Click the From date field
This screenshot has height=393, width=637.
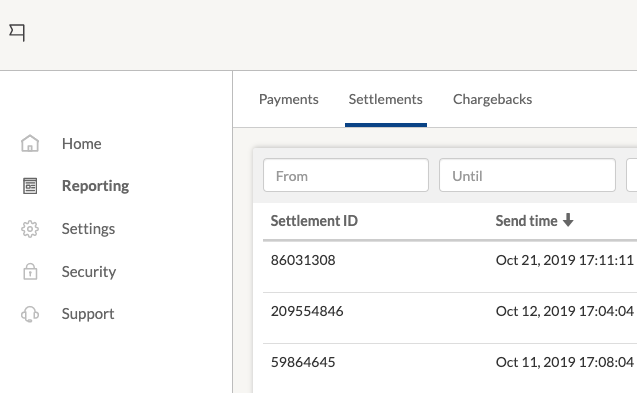346,175
